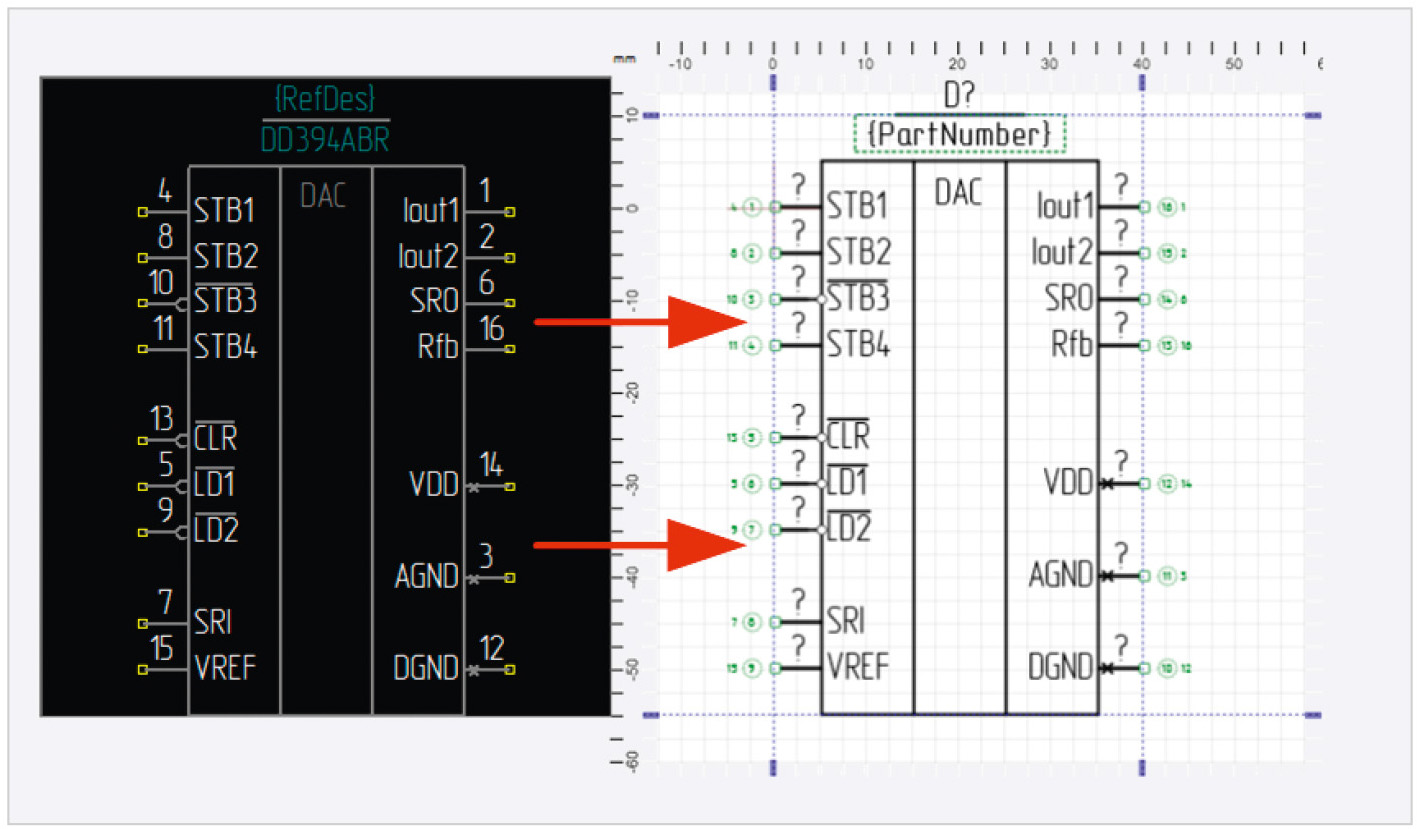Click the Rfb pin name in the black panel
Viewport: 1417px width, 829px height.
439,349
